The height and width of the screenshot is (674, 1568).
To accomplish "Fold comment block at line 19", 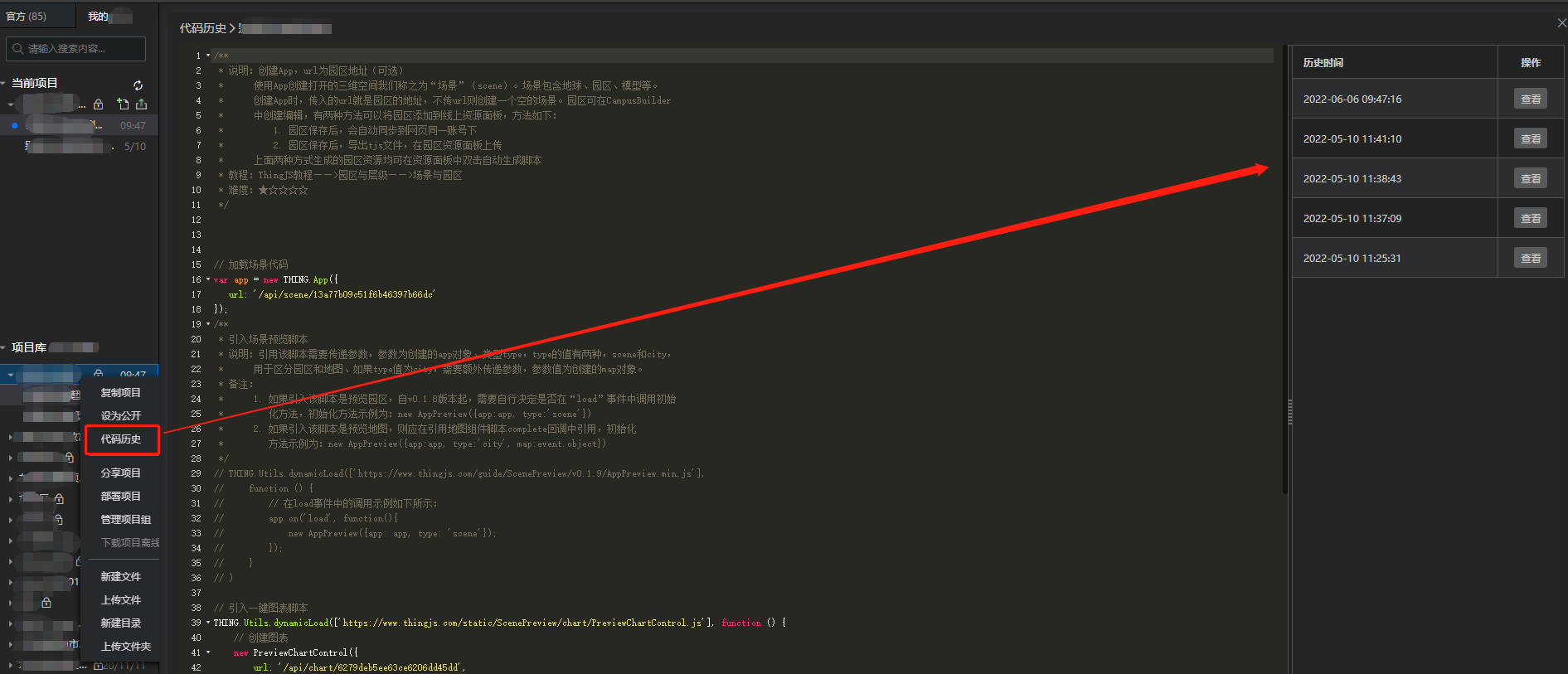I will [x=207, y=324].
